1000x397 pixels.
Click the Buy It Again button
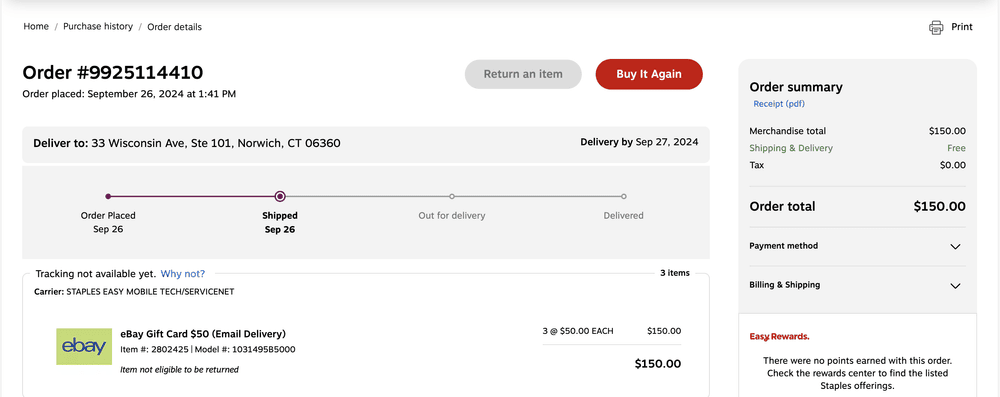tap(649, 74)
